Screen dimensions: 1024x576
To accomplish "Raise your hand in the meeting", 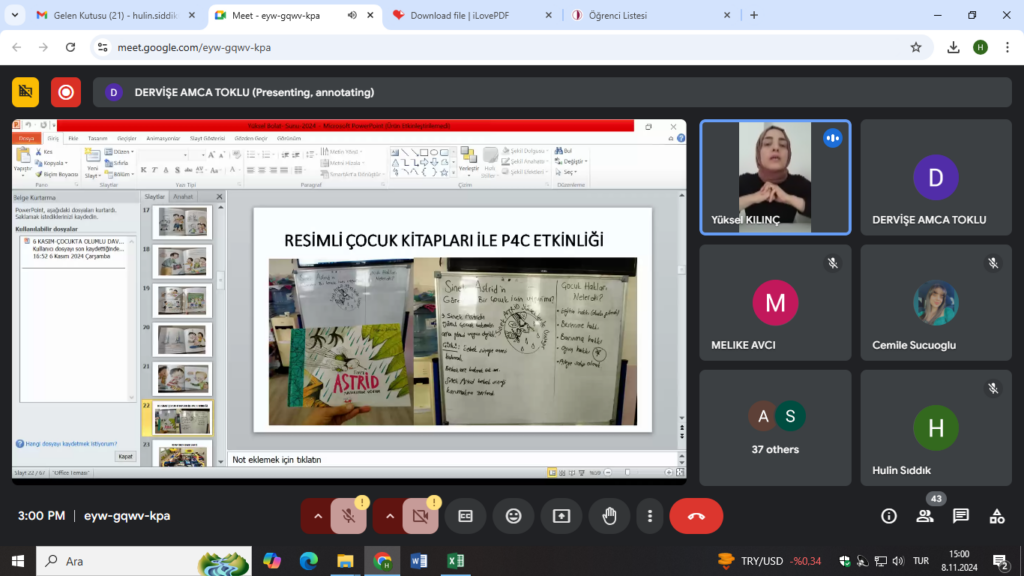I will click(608, 516).
